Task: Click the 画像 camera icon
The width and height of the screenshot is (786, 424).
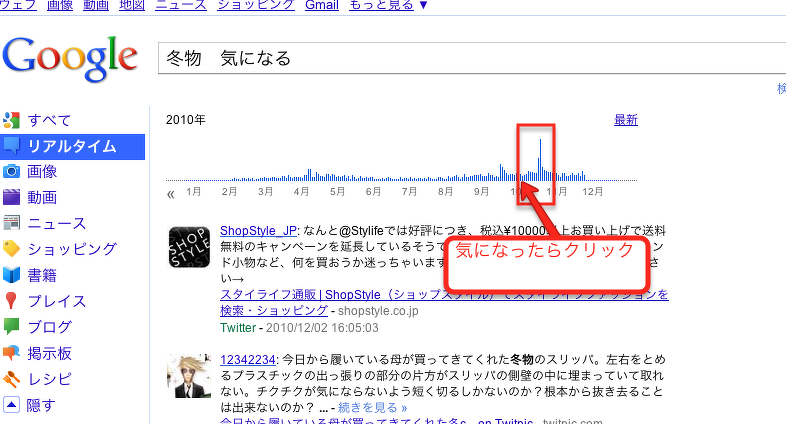Action: pyautogui.click(x=11, y=171)
